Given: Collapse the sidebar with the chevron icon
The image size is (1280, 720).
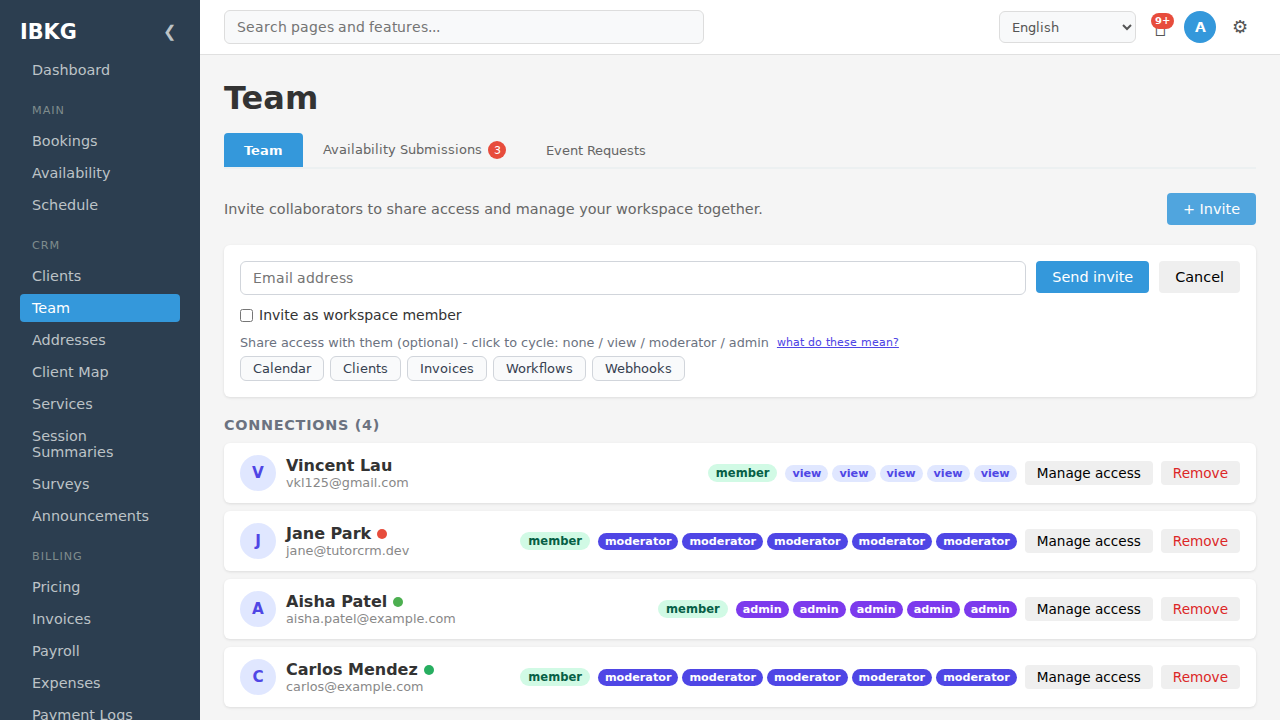Looking at the screenshot, I should 169,32.
